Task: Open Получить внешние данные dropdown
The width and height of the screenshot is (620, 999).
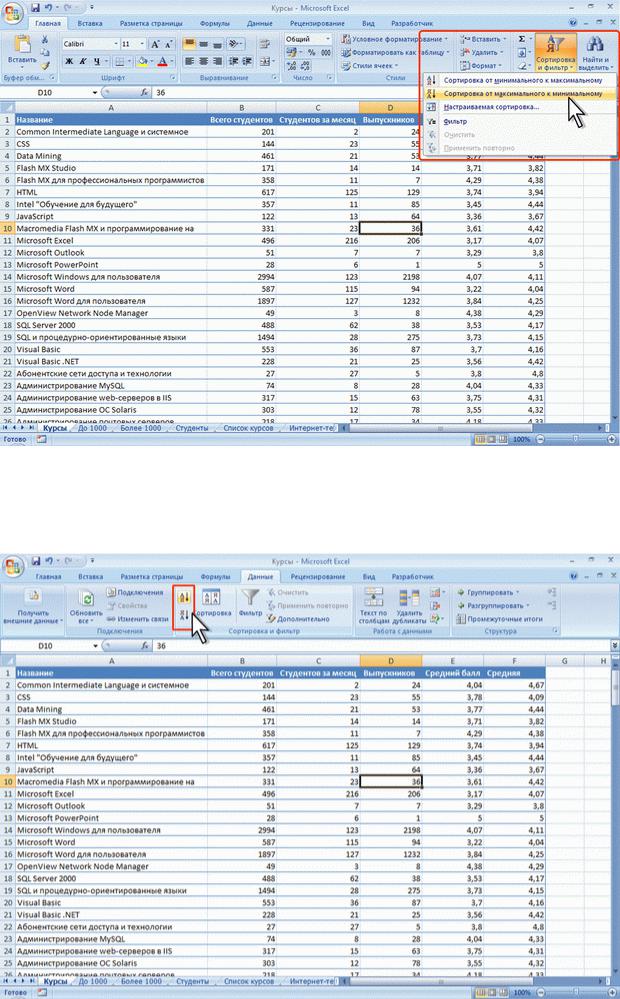Action: (x=33, y=607)
